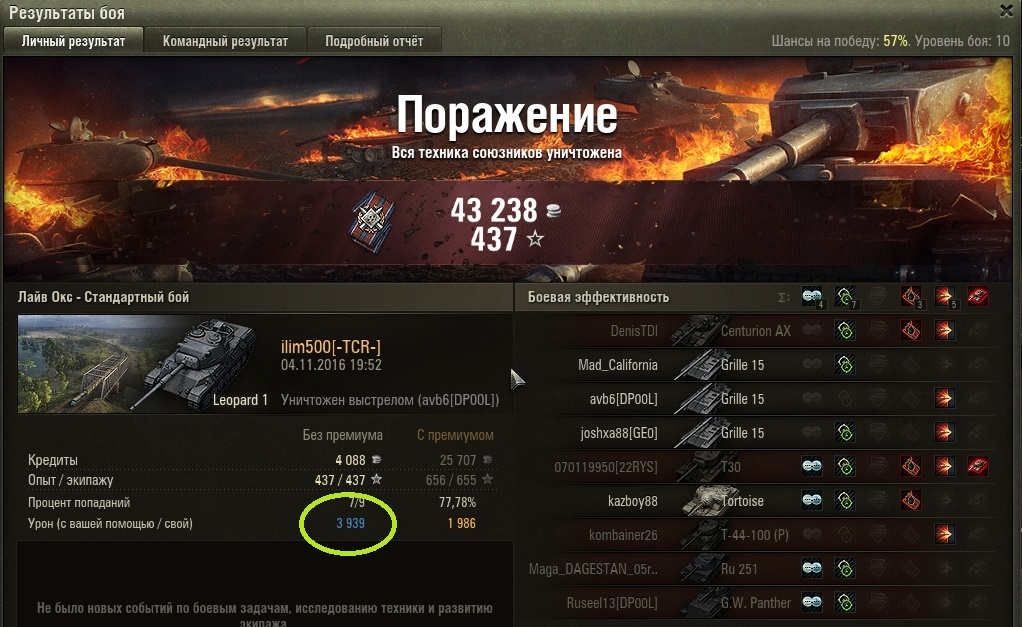Click Ru 251 spotted icon

point(812,568)
